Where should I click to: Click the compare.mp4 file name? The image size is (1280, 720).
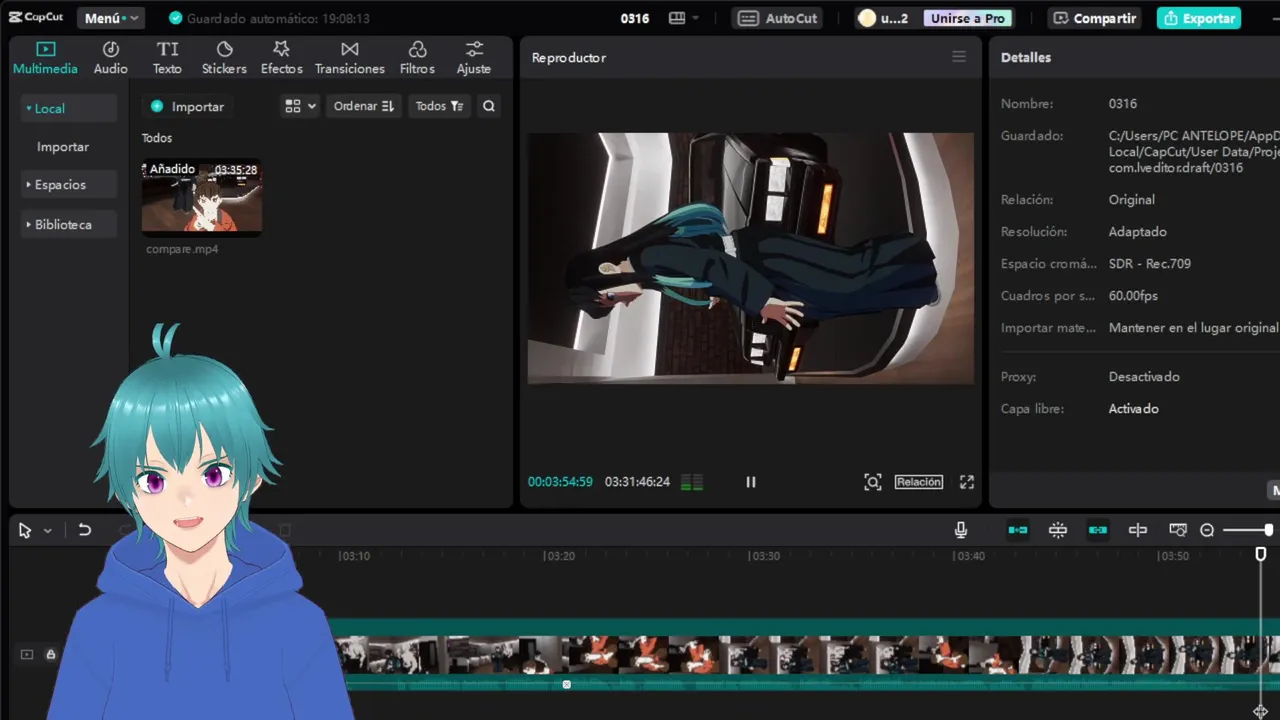[x=182, y=249]
